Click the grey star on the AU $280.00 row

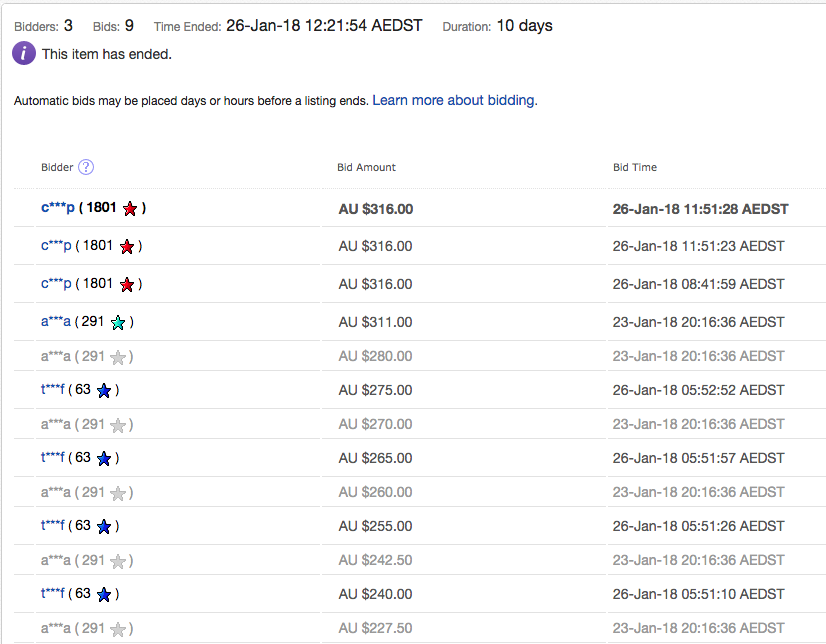point(118,357)
